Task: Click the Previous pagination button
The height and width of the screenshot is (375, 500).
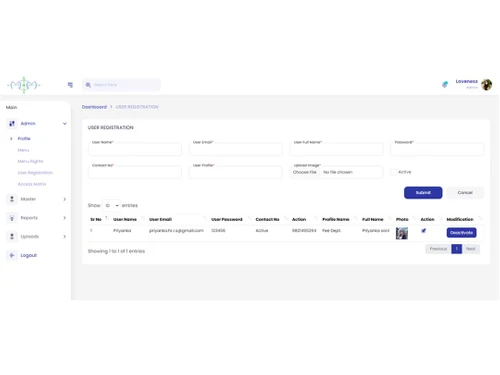Action: pos(438,249)
